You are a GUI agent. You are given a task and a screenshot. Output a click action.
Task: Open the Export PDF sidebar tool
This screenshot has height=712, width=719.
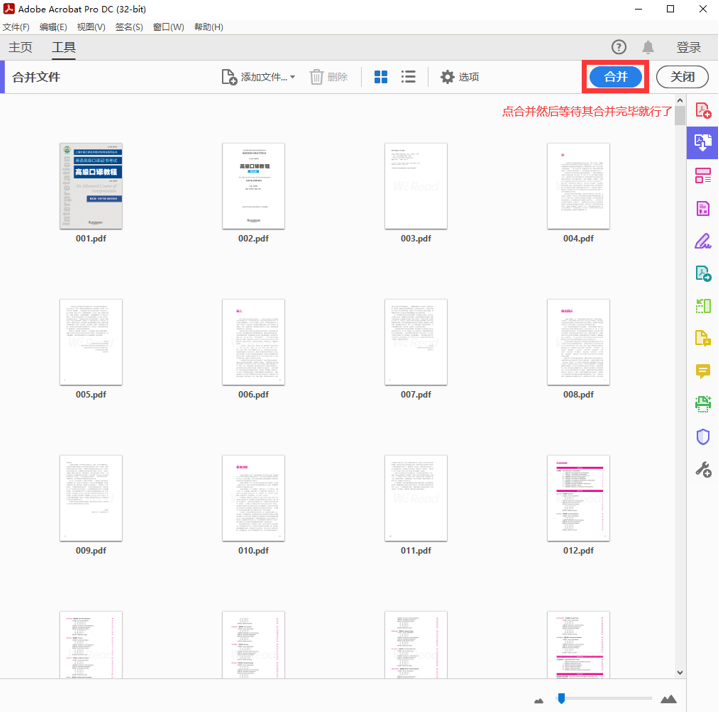click(x=702, y=273)
